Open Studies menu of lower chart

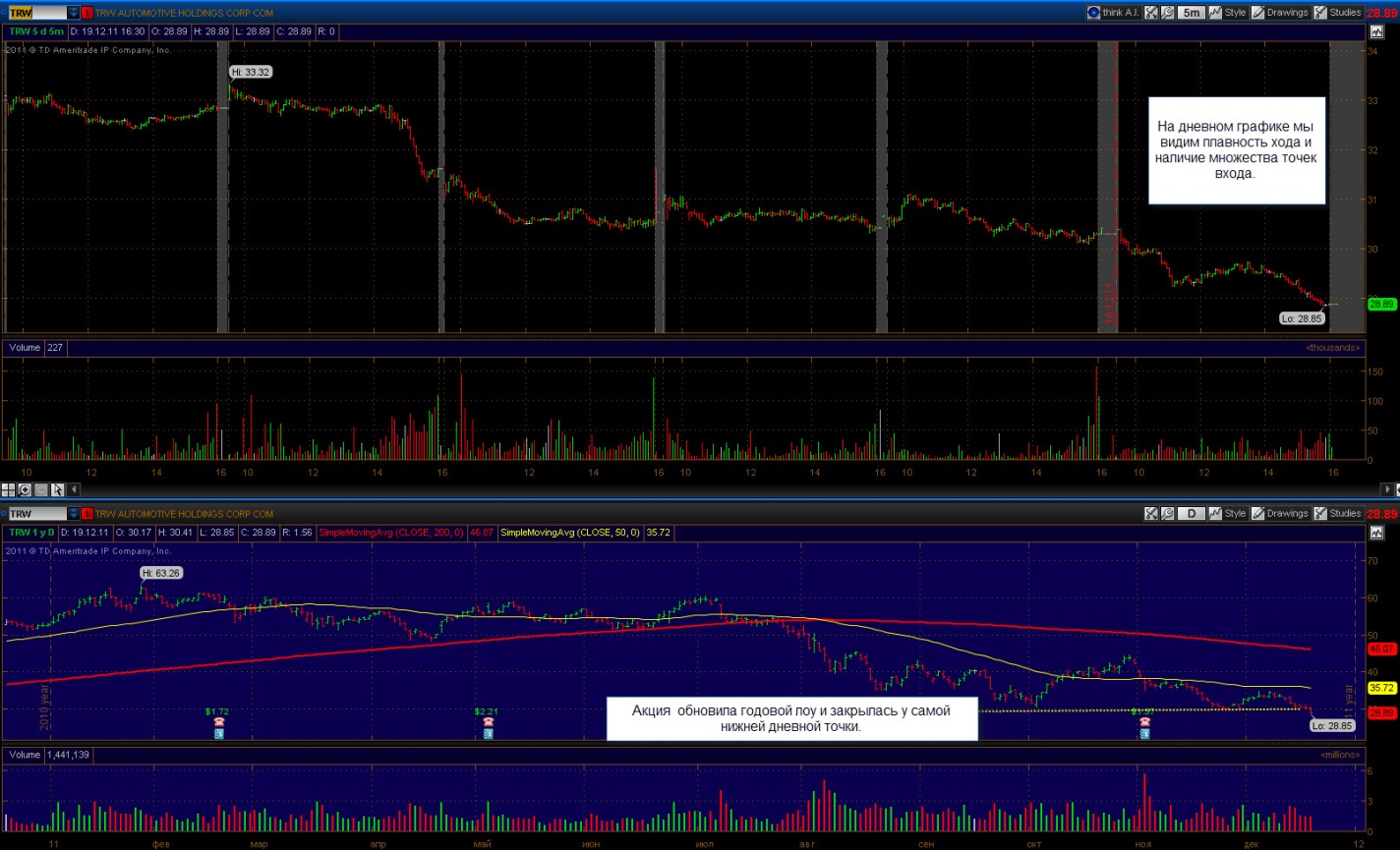pyautogui.click(x=1339, y=513)
